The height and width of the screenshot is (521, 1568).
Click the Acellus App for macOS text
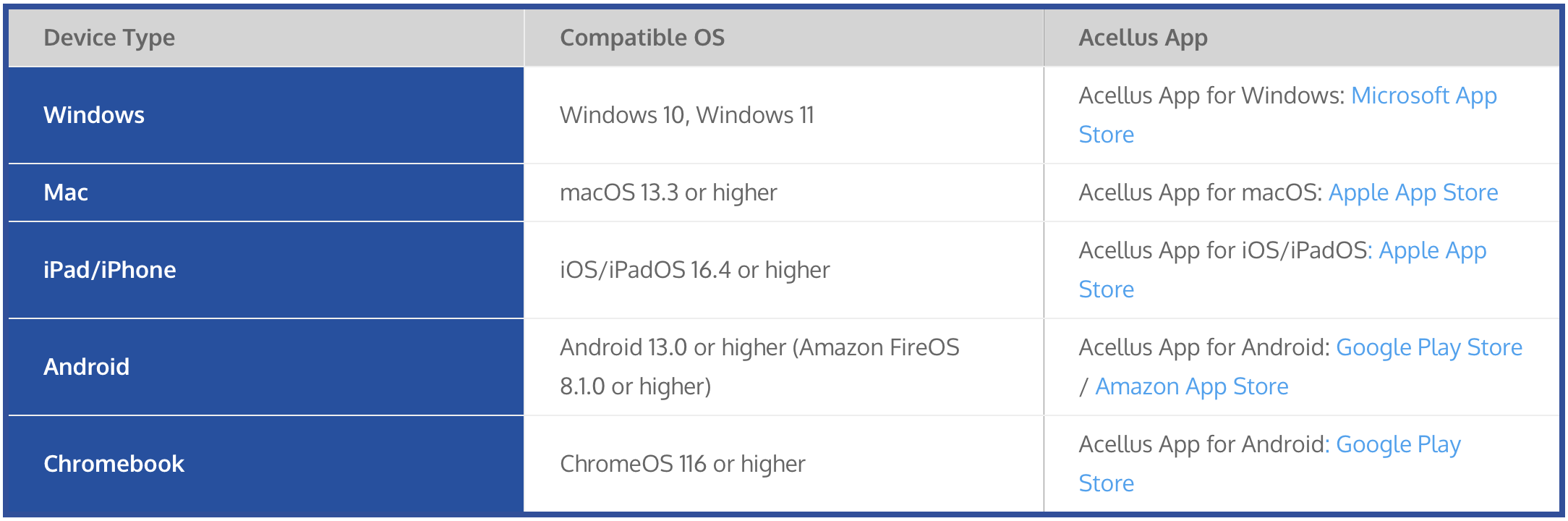(1199, 193)
